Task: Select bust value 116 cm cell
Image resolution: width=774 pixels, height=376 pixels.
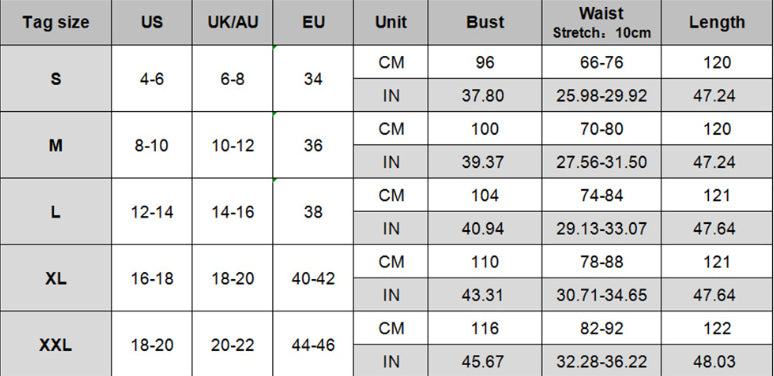Action: tap(485, 328)
